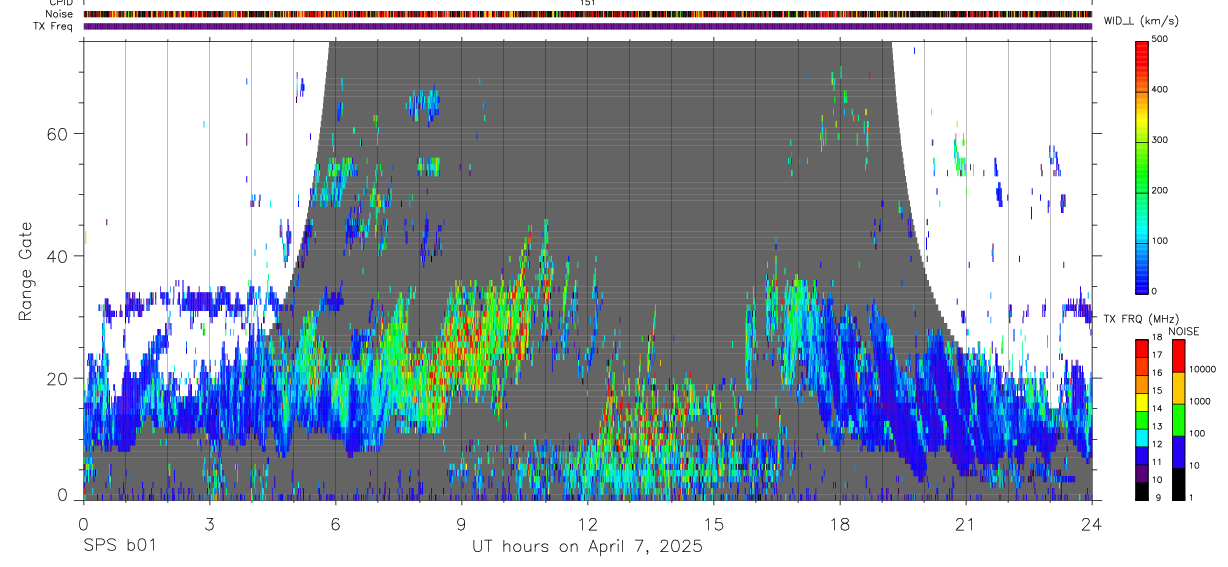This screenshot has height=567, width=1228.
Task: Click the red swatch of TX frequency legend
Action: [x=1142, y=349]
